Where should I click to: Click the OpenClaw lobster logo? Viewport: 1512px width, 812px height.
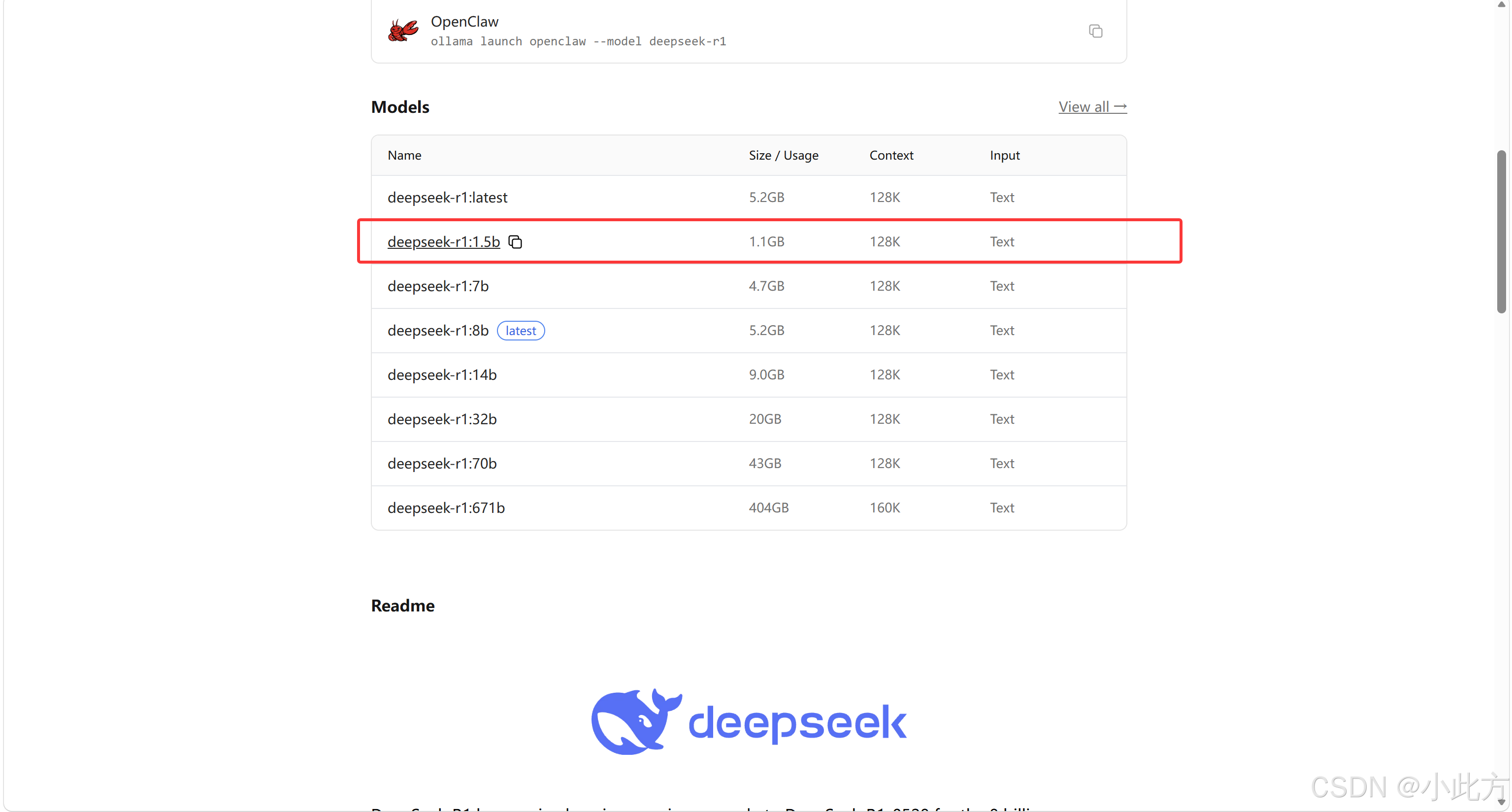coord(403,30)
